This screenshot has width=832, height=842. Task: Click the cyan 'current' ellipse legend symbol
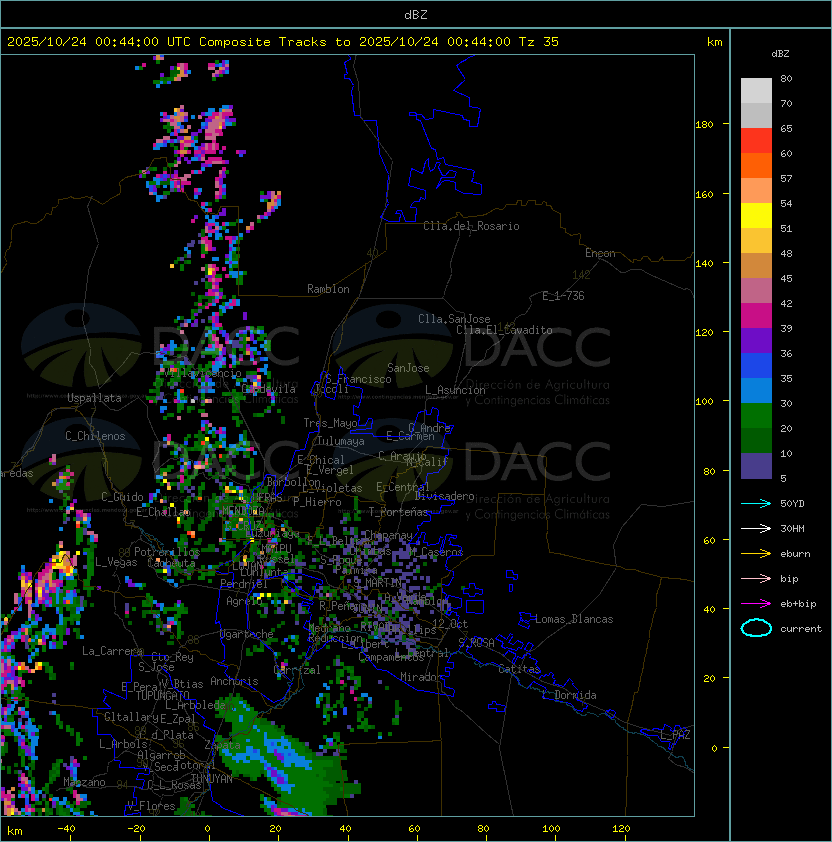[x=756, y=628]
